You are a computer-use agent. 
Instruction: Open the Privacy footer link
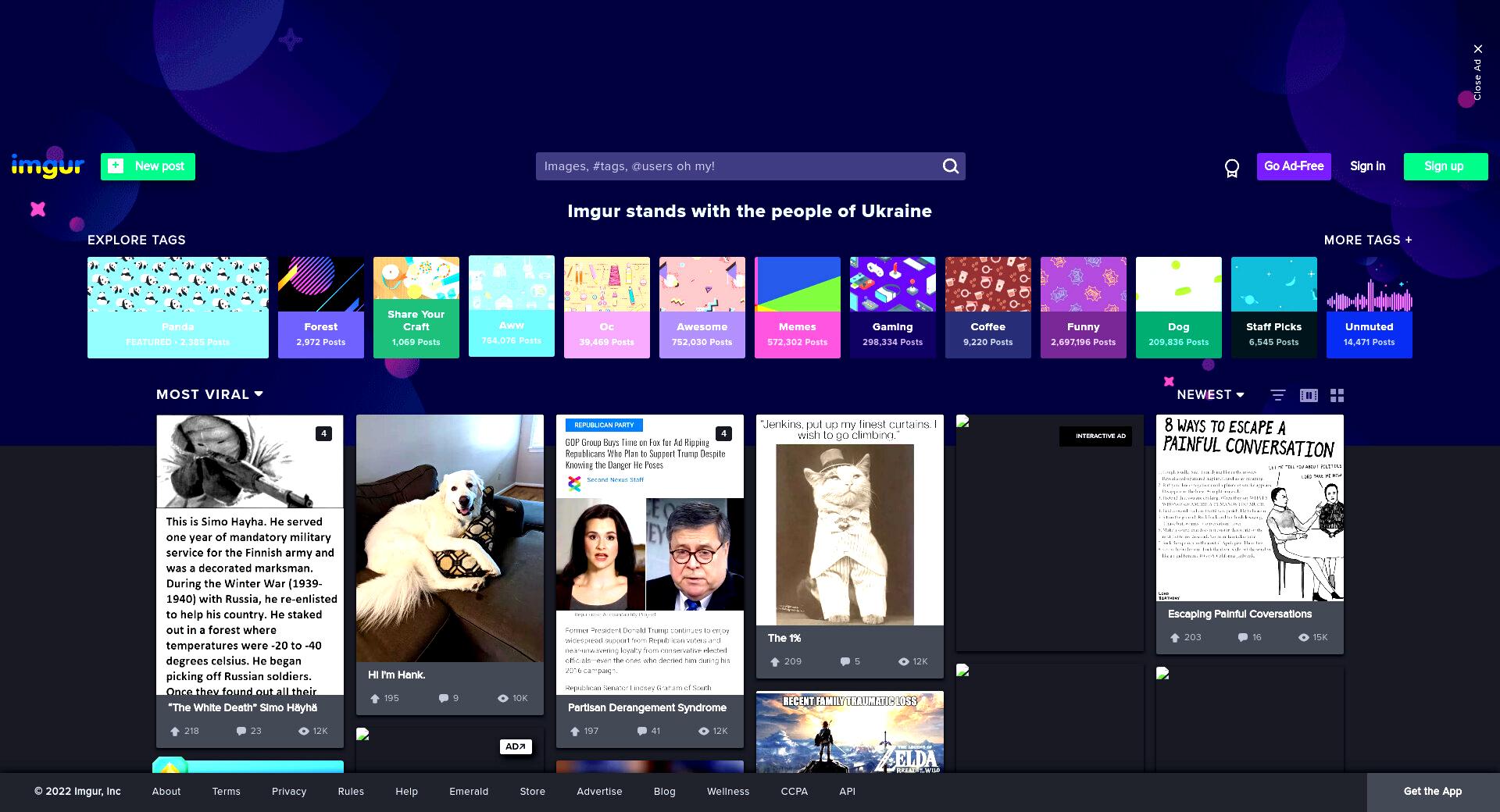pos(289,792)
